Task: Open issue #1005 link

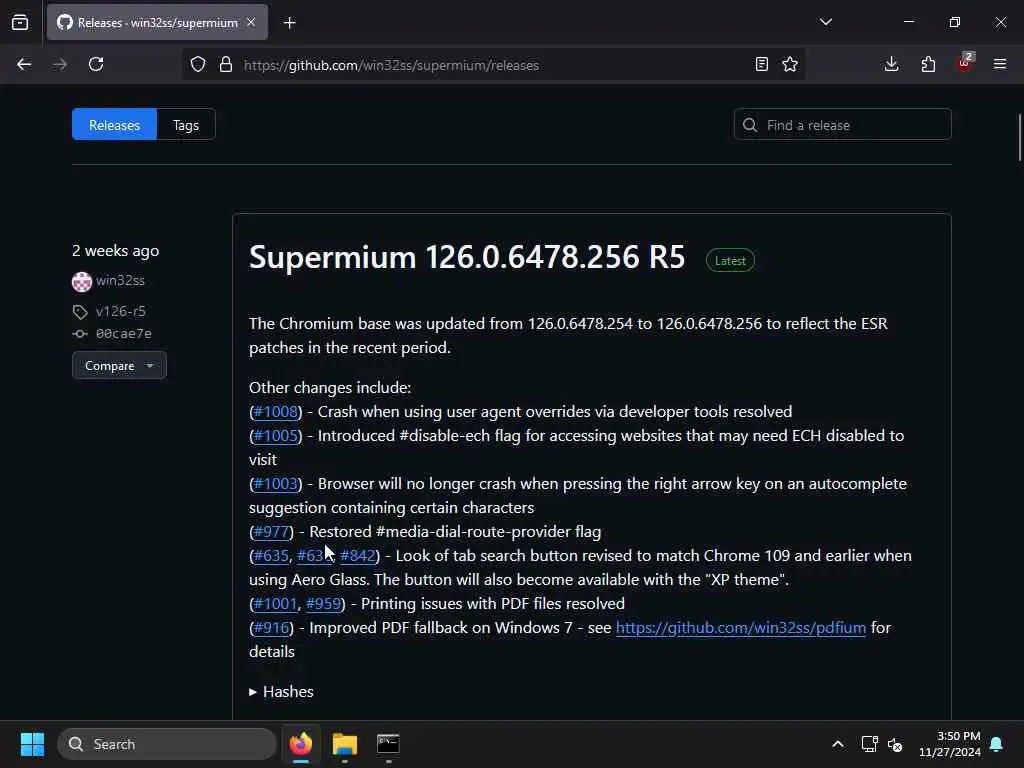Action: (276, 436)
